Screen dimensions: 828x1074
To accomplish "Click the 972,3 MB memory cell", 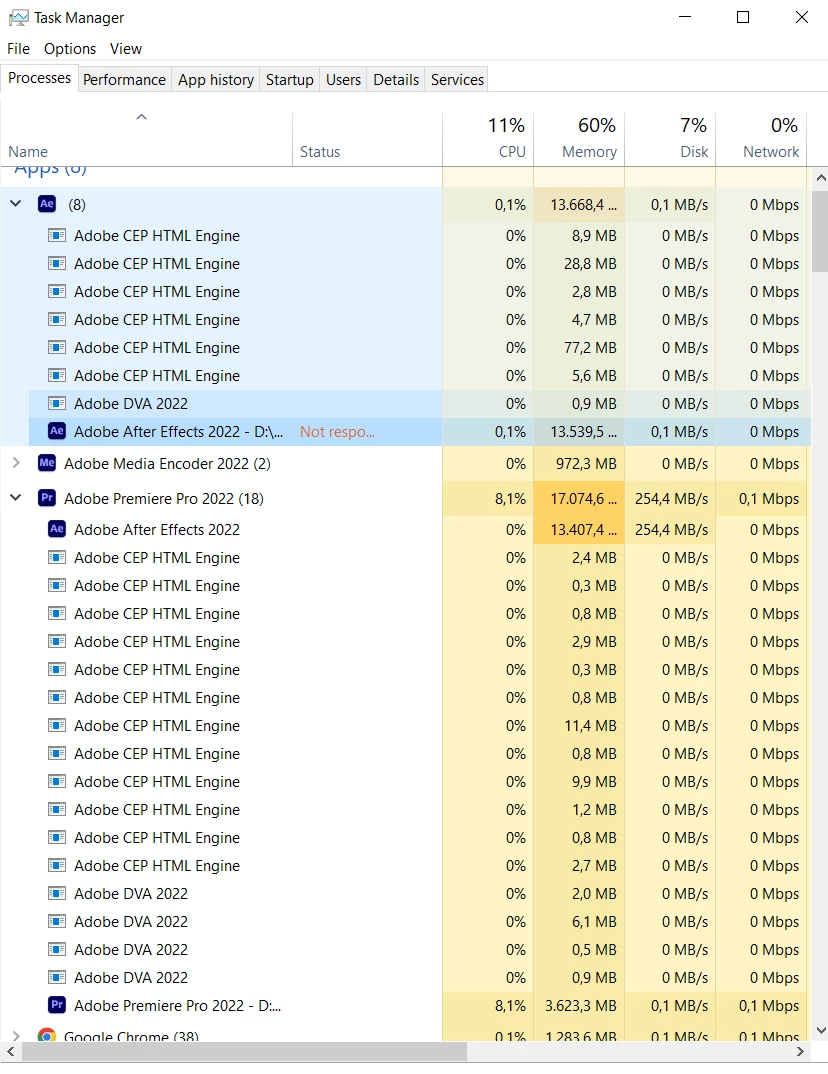I will [x=579, y=464].
